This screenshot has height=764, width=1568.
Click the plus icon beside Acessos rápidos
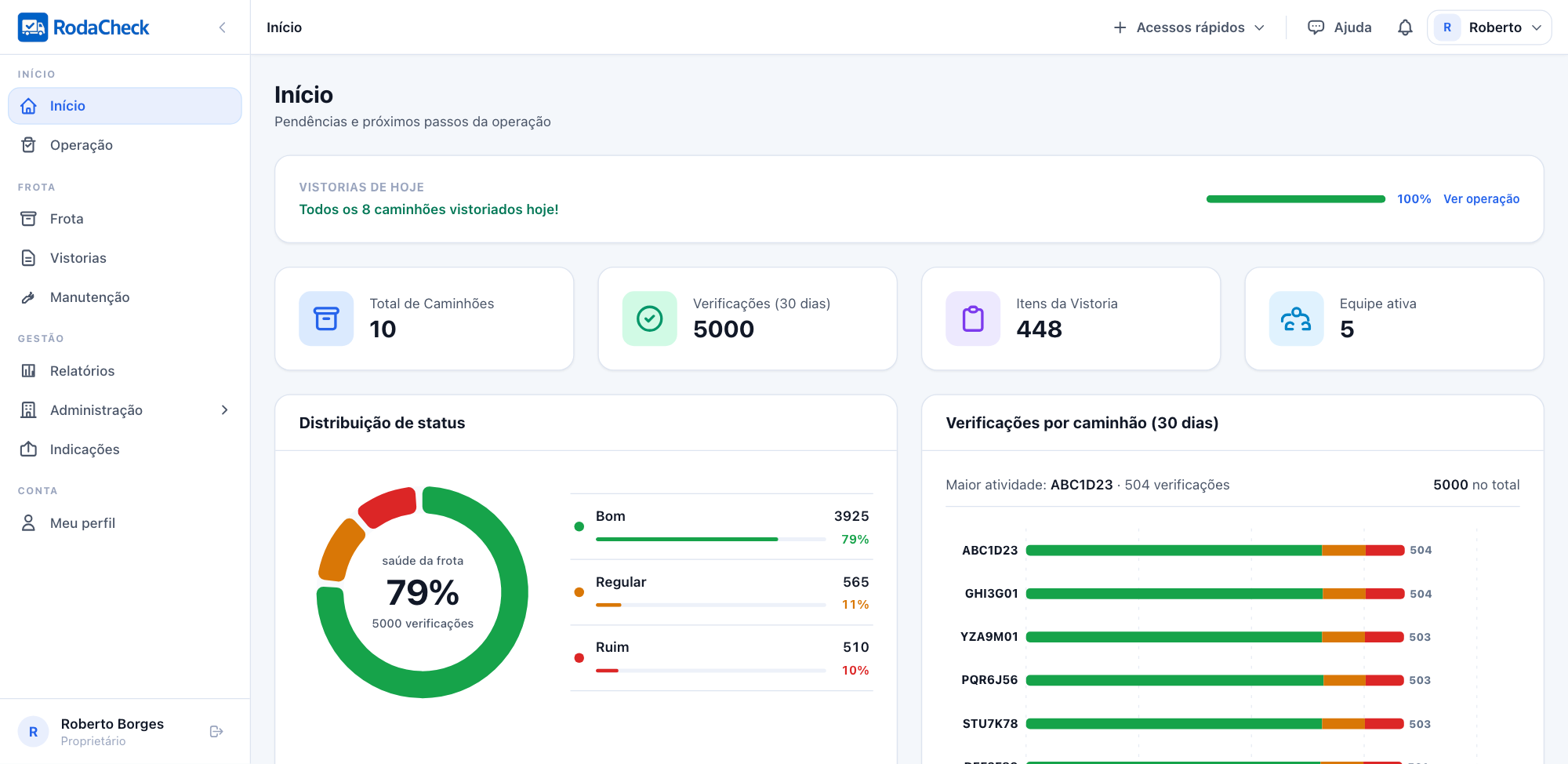point(1120,27)
